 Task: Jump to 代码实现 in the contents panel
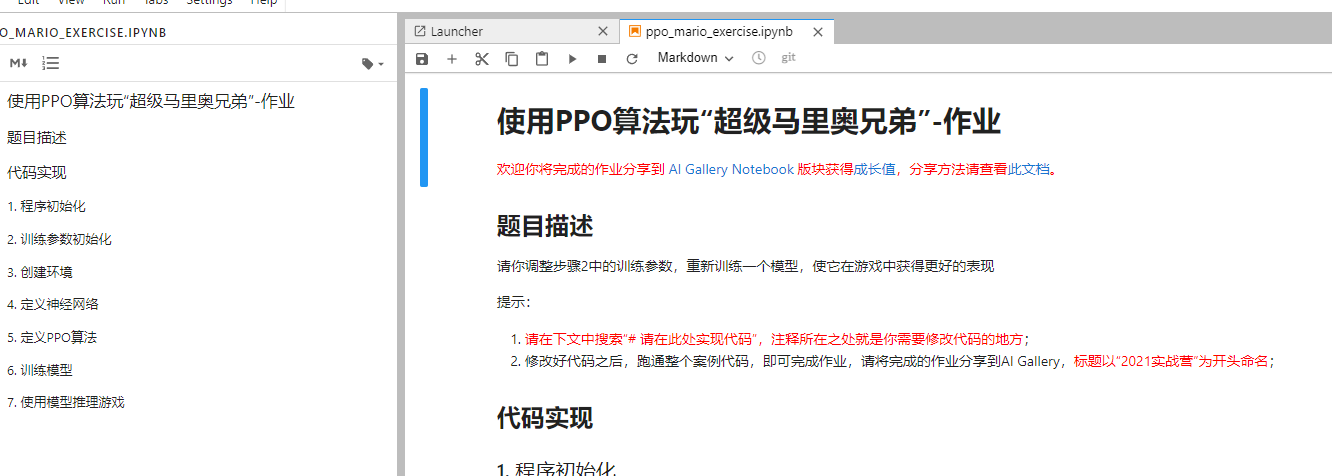point(37,173)
